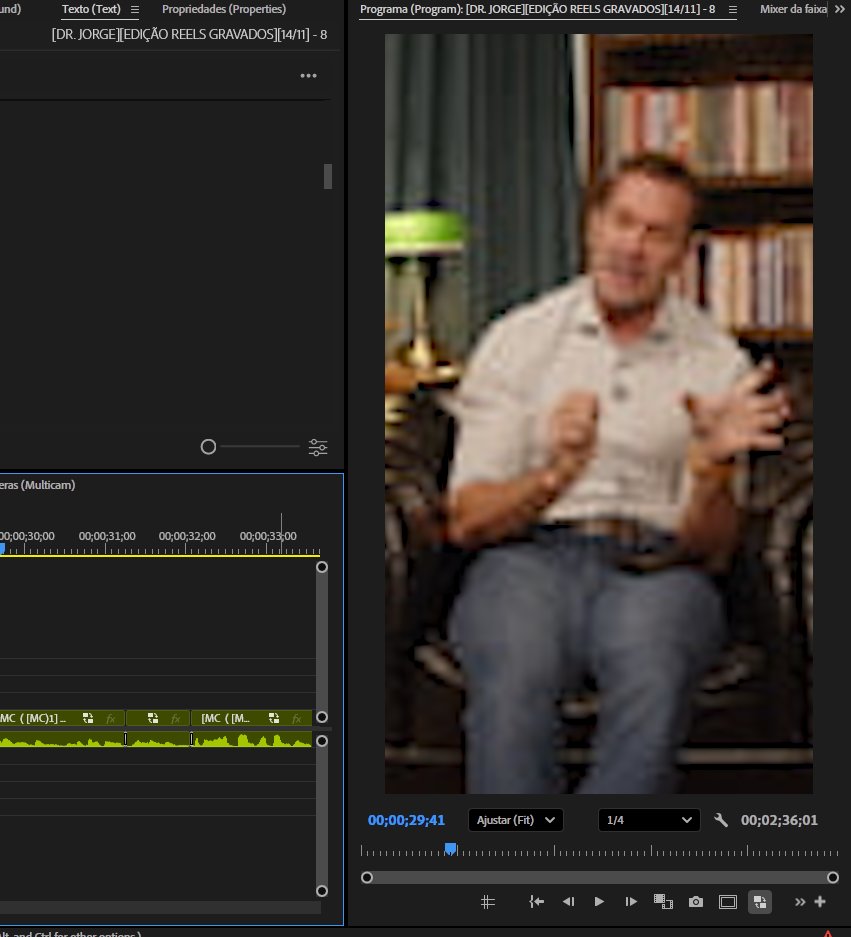851x937 pixels.
Task: Switch to the Mixer da faixa tab
Action: tap(793, 9)
